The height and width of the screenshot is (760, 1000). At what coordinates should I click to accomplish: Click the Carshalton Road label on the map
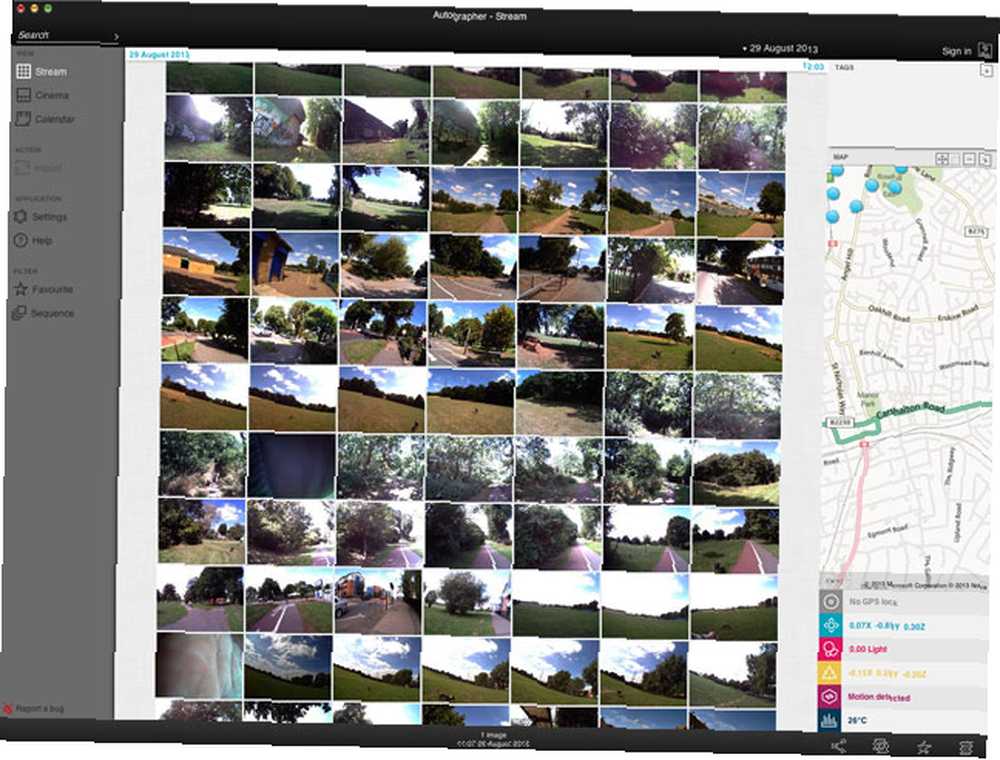910,410
